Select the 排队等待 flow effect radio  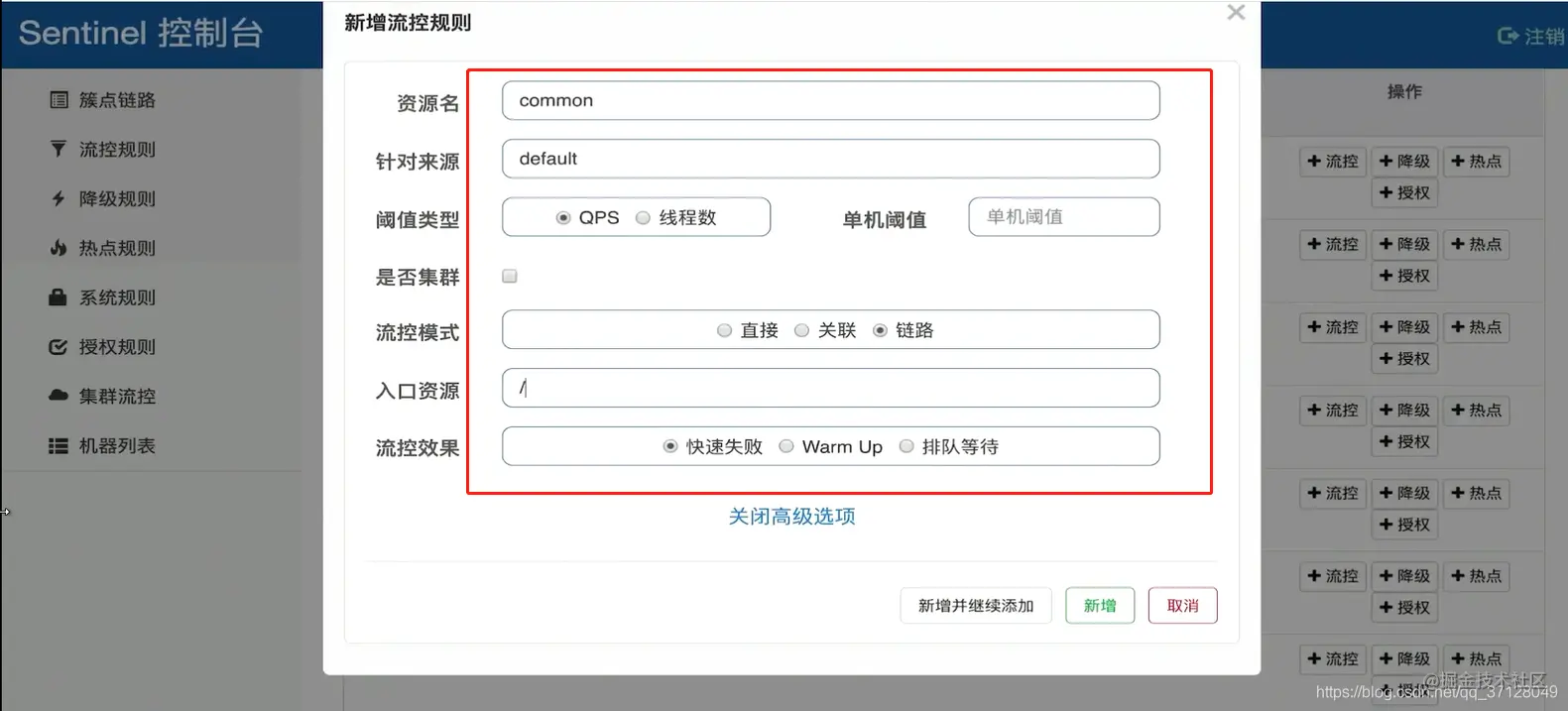[906, 446]
